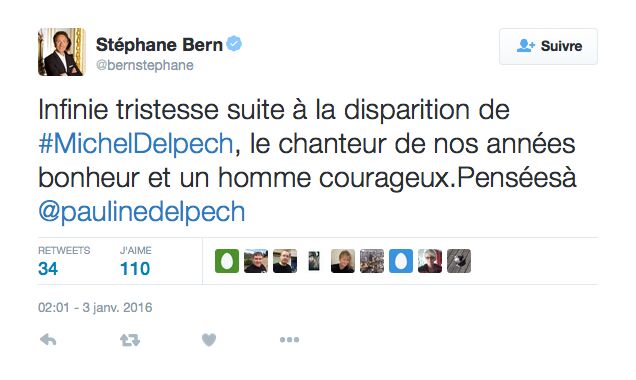This screenshot has height=380, width=636.
Task: Click the @bernstephane handle
Action: (144, 65)
